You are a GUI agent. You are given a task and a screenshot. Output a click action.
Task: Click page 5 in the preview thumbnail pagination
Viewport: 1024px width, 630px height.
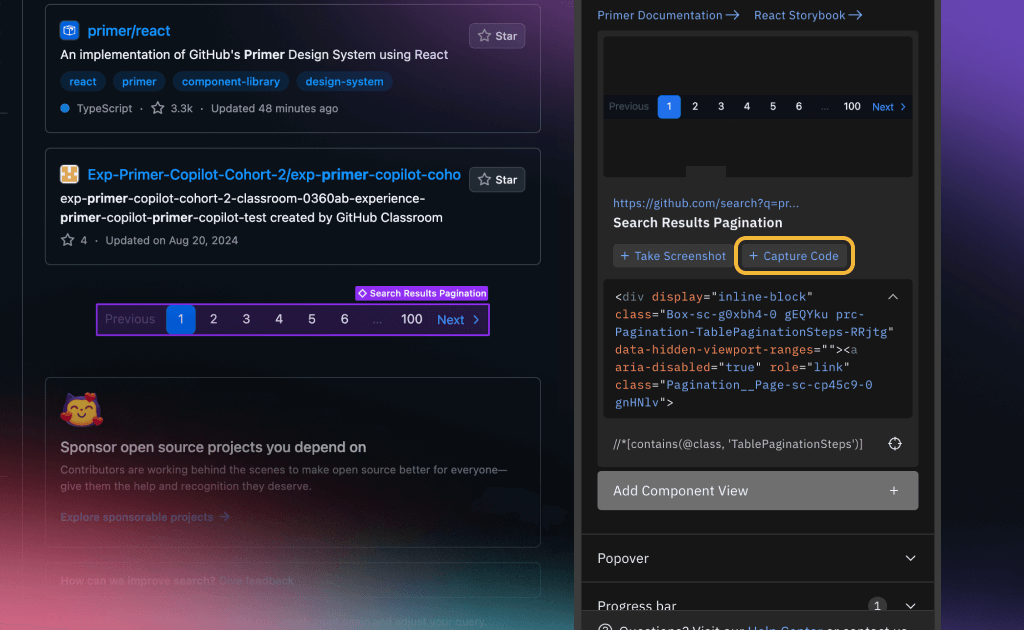click(x=773, y=106)
